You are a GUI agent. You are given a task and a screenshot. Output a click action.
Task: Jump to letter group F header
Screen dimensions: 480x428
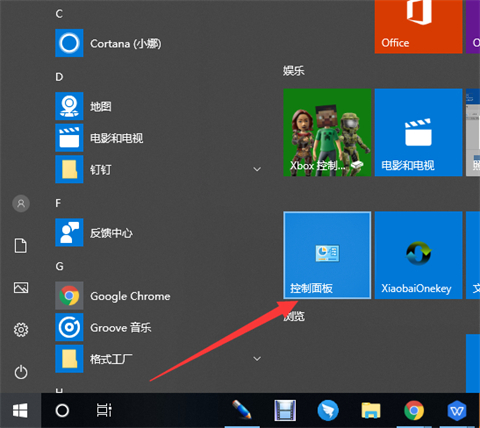(x=58, y=203)
